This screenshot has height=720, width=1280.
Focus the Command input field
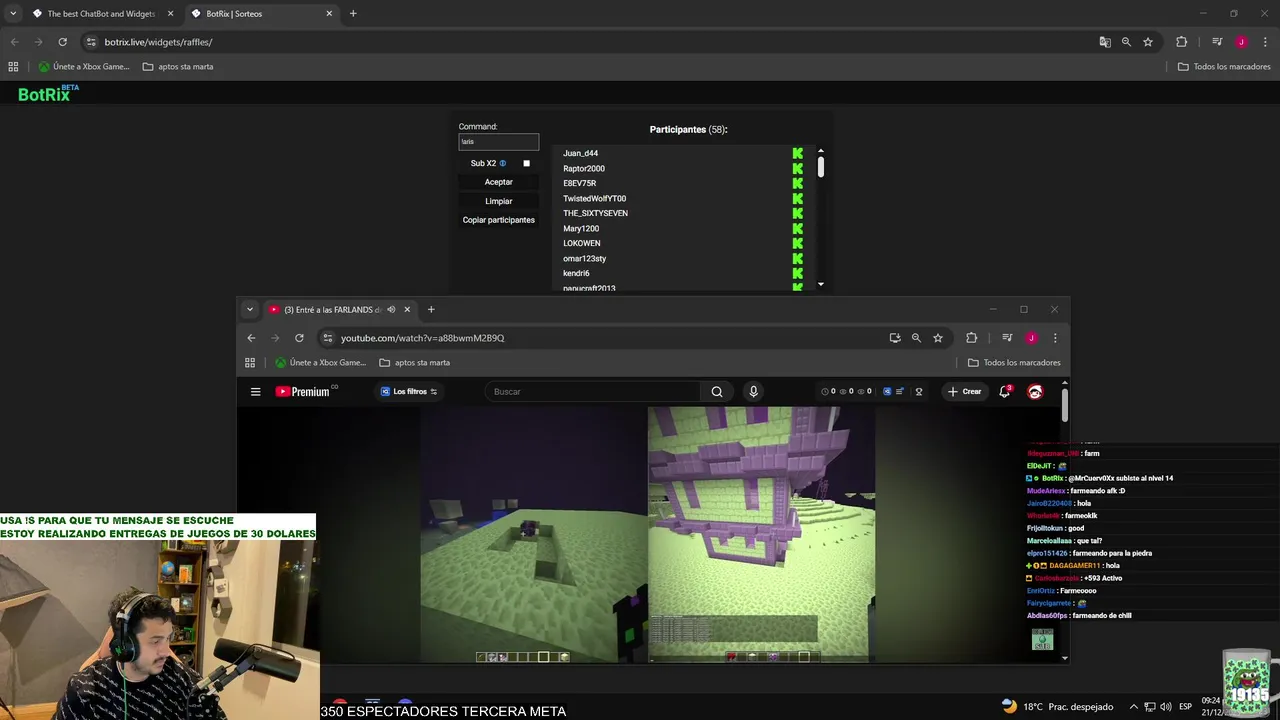pos(498,142)
